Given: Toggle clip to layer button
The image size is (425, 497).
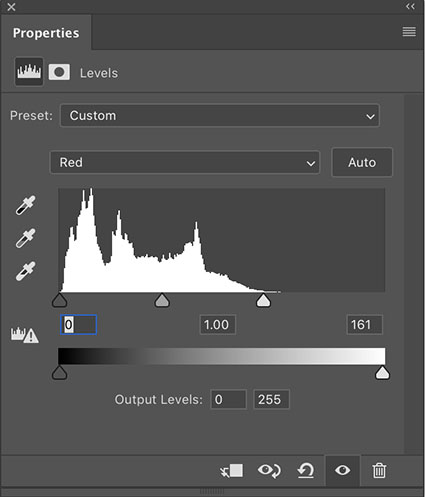Looking at the screenshot, I should tap(232, 471).
